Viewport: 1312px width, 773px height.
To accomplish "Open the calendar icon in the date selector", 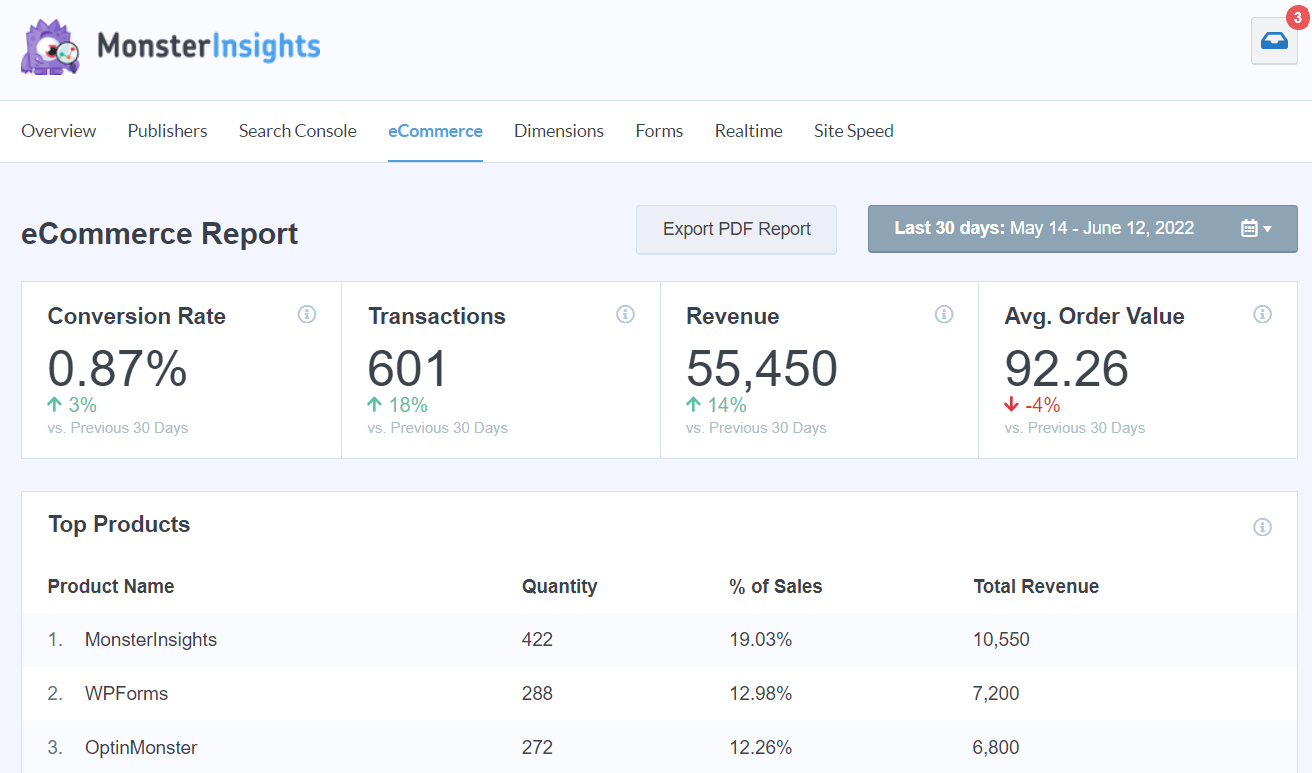I will 1248,228.
